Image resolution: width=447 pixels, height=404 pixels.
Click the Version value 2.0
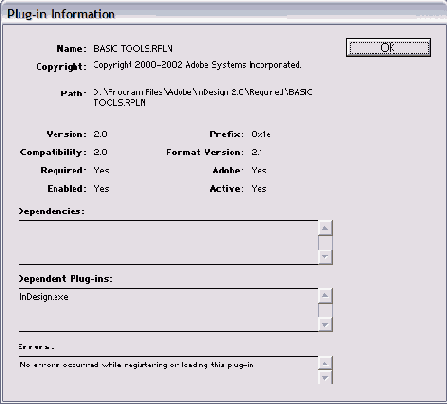tap(100, 134)
